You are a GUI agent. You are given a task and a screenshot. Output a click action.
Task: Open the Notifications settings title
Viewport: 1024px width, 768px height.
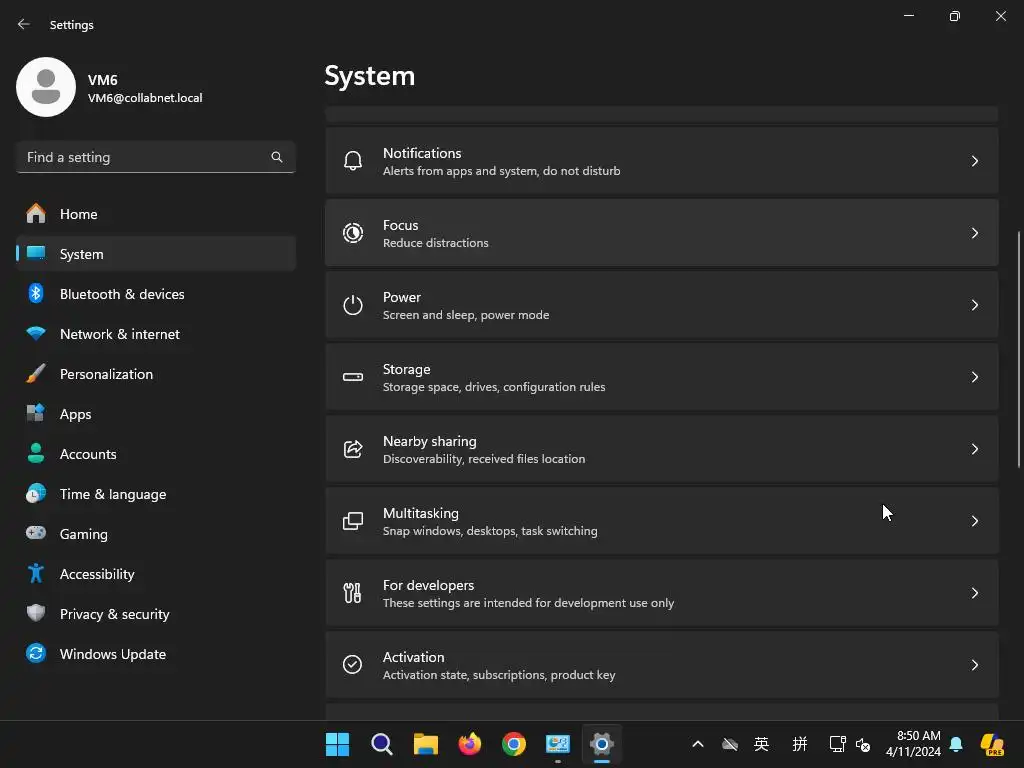pos(422,153)
